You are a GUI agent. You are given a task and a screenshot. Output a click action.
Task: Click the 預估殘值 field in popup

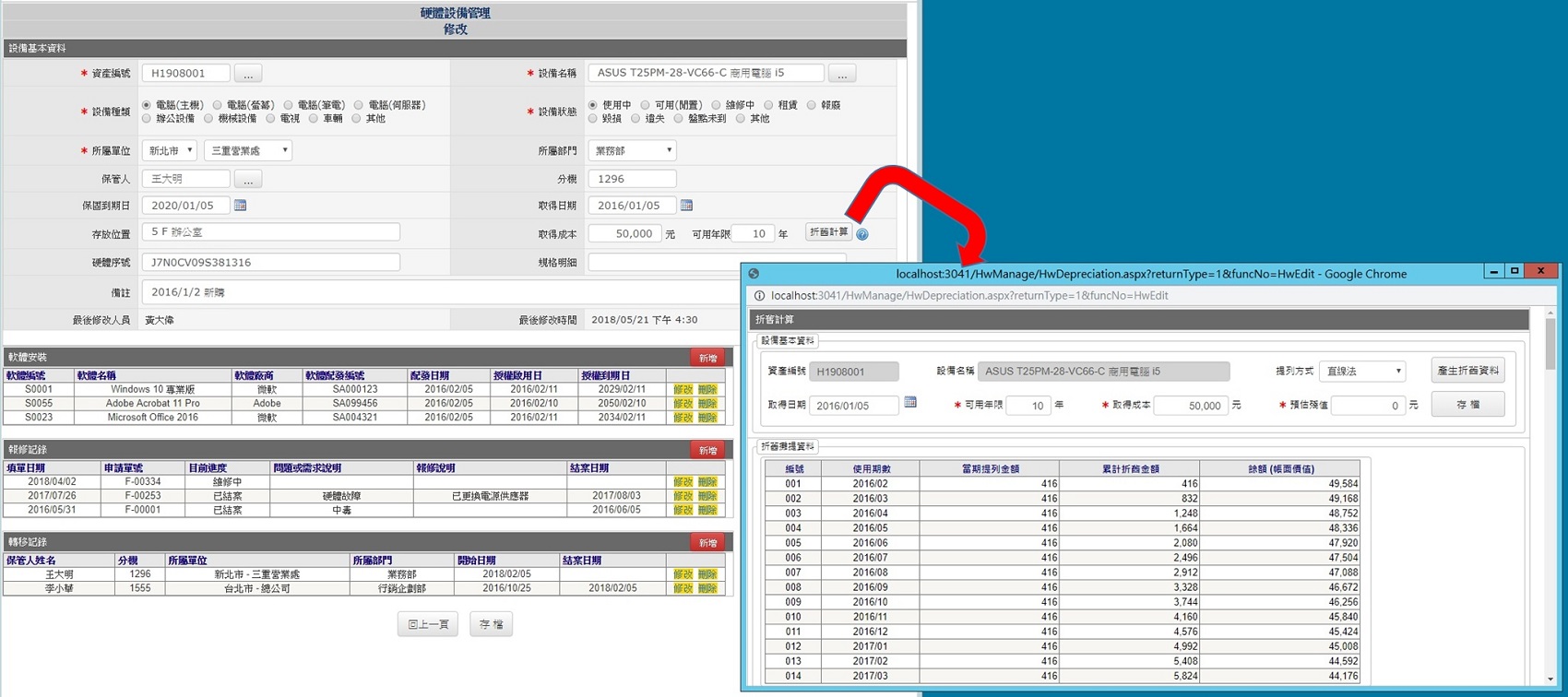[x=1368, y=406]
